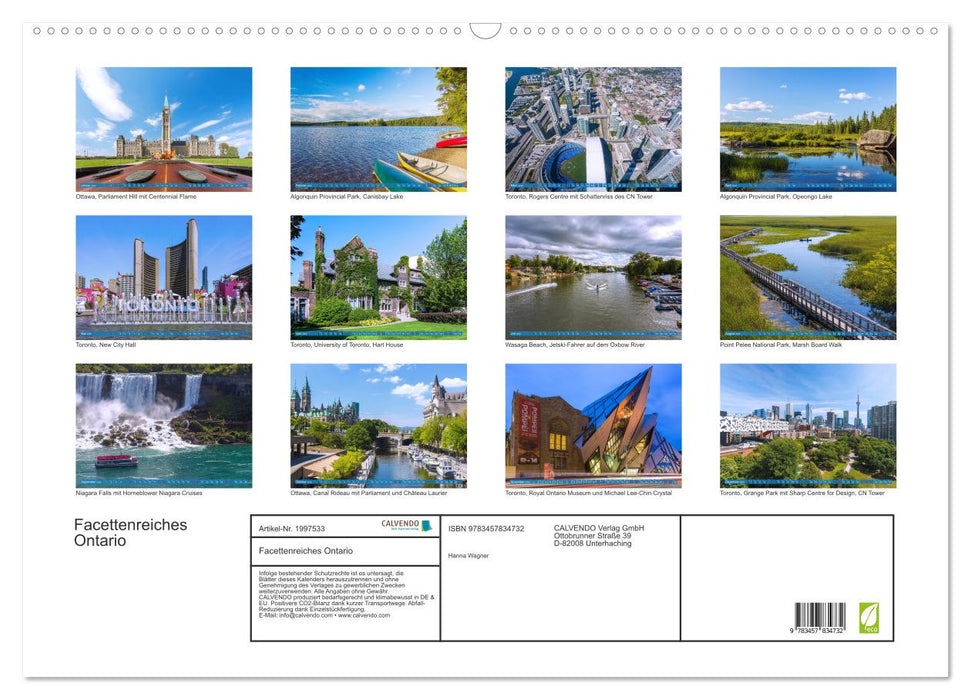
Task: Click the Royal Ontario Museum crystal photo
Action: [x=593, y=424]
